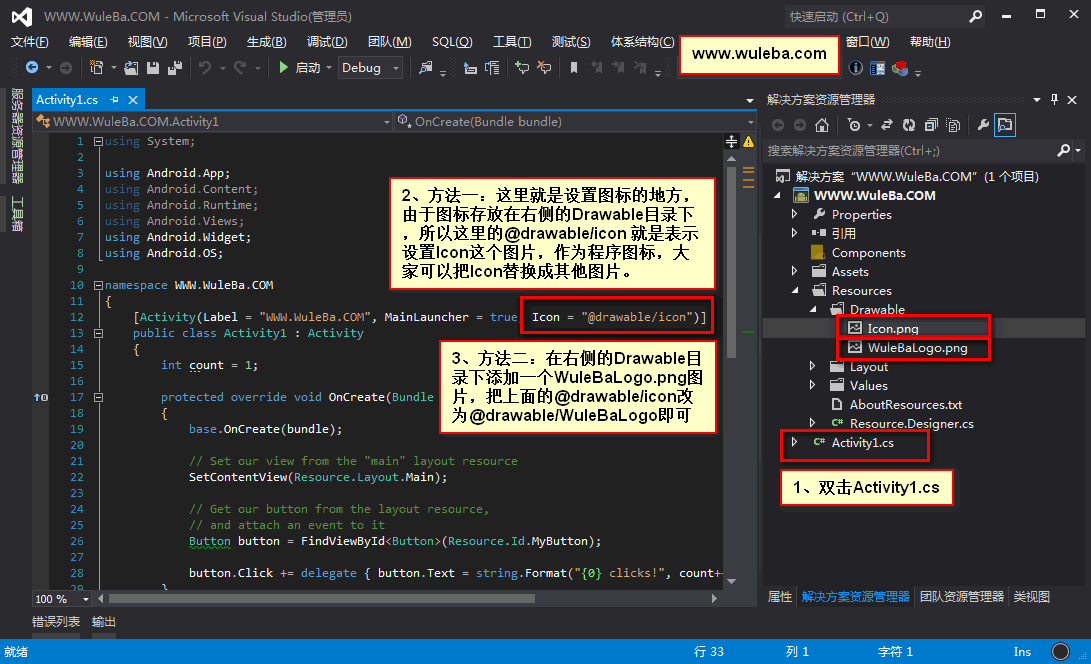The width and height of the screenshot is (1091, 664).
Task: Click the blue information icon in the toolbar
Action: pos(856,68)
